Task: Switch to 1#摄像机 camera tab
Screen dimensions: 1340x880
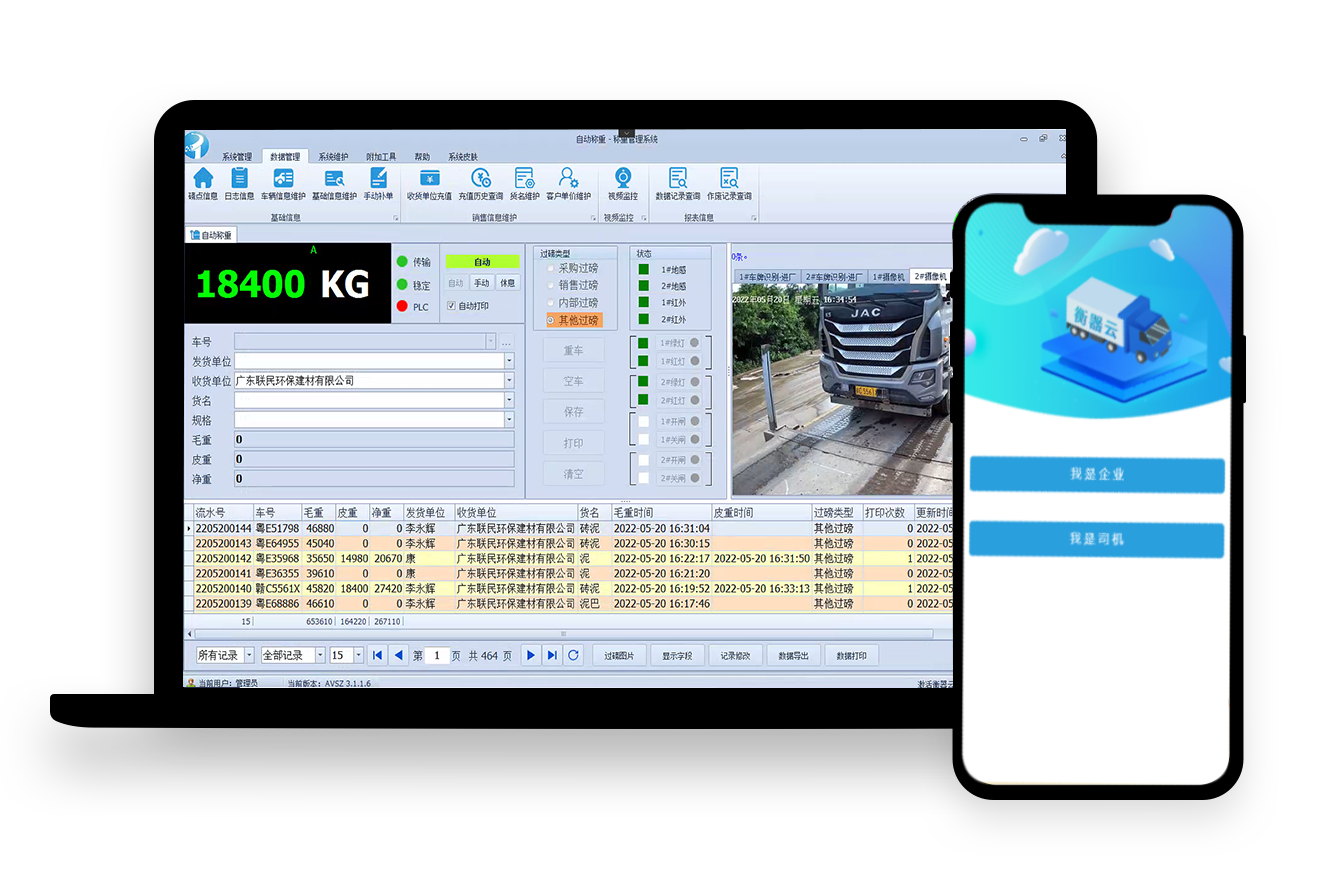Action: 888,277
